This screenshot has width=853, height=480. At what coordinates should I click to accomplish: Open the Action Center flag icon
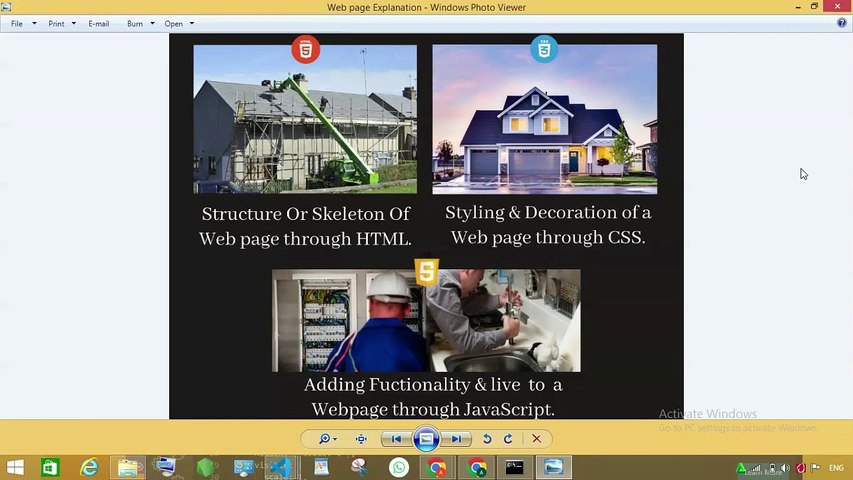pos(815,467)
